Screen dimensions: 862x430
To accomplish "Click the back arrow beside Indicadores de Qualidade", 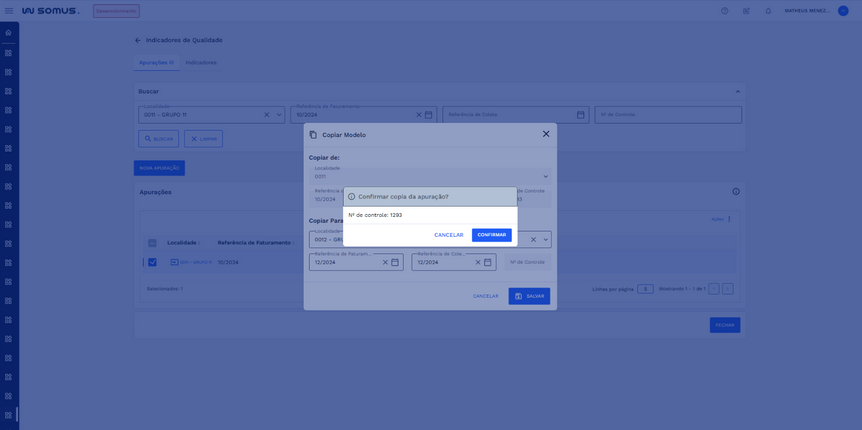I will pos(138,40).
